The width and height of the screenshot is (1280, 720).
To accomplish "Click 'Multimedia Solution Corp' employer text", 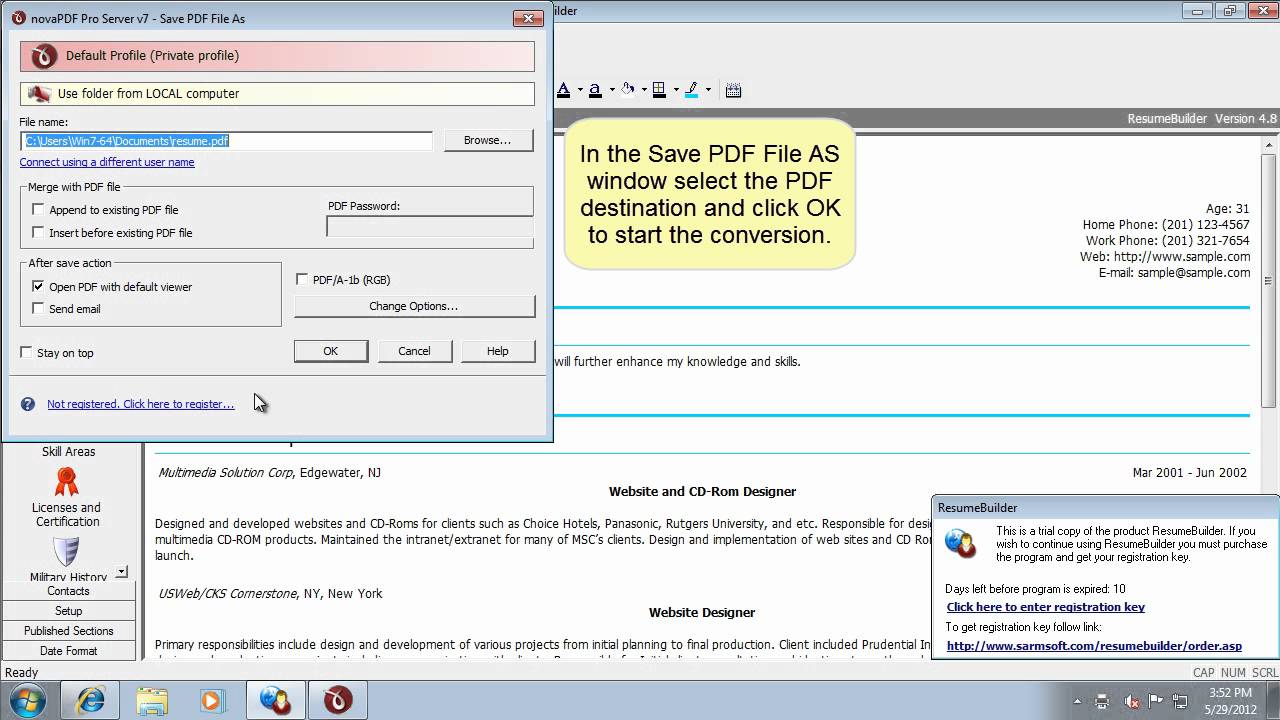I will pyautogui.click(x=225, y=473).
